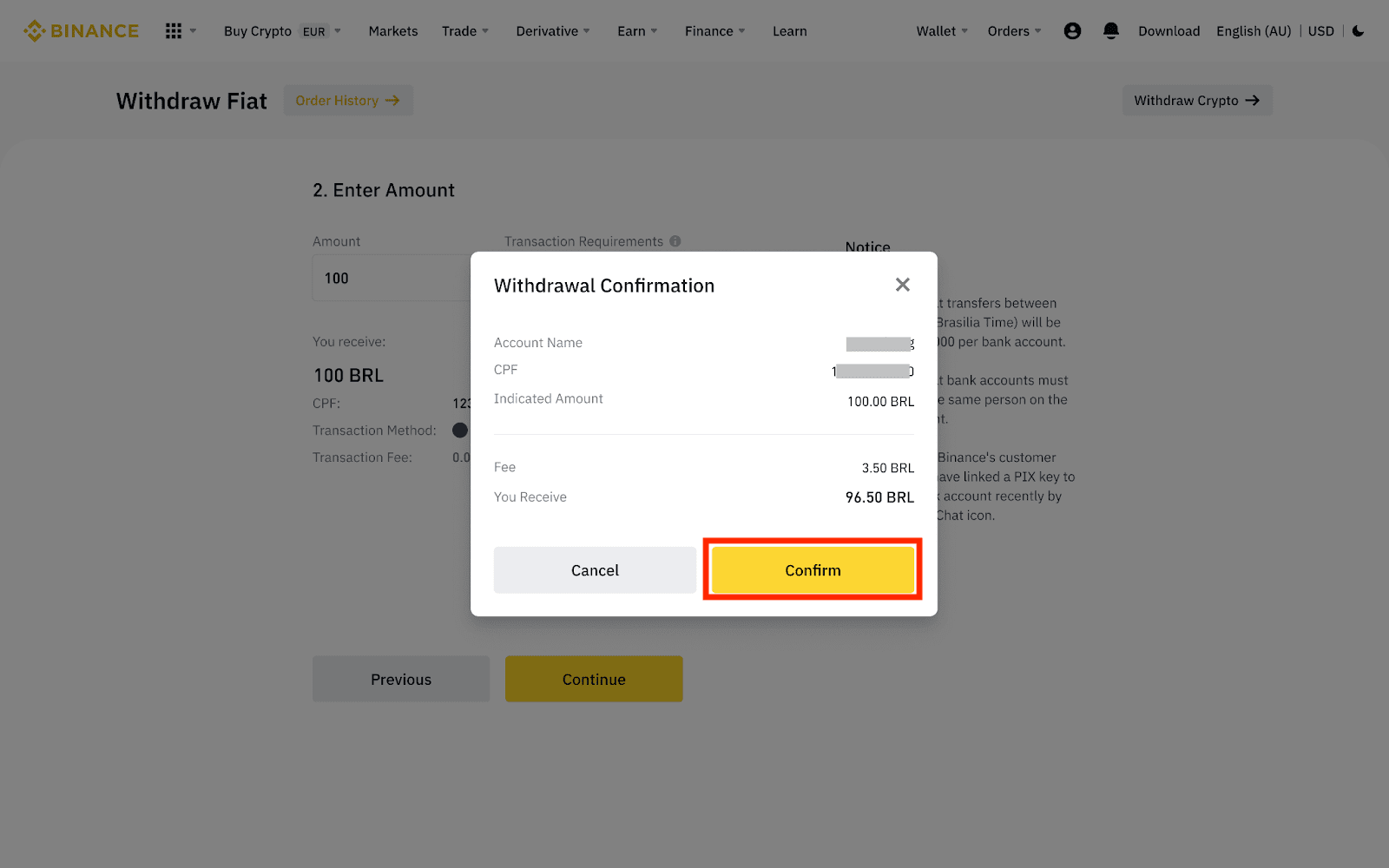The width and height of the screenshot is (1389, 868).
Task: Click the Binance logo
Action: [82, 31]
